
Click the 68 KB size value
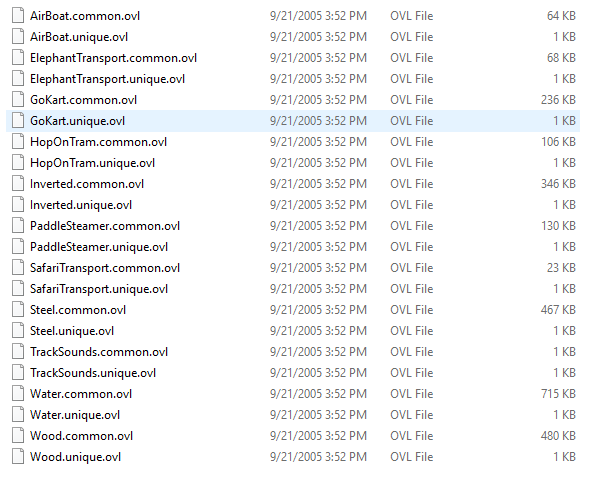click(x=561, y=58)
